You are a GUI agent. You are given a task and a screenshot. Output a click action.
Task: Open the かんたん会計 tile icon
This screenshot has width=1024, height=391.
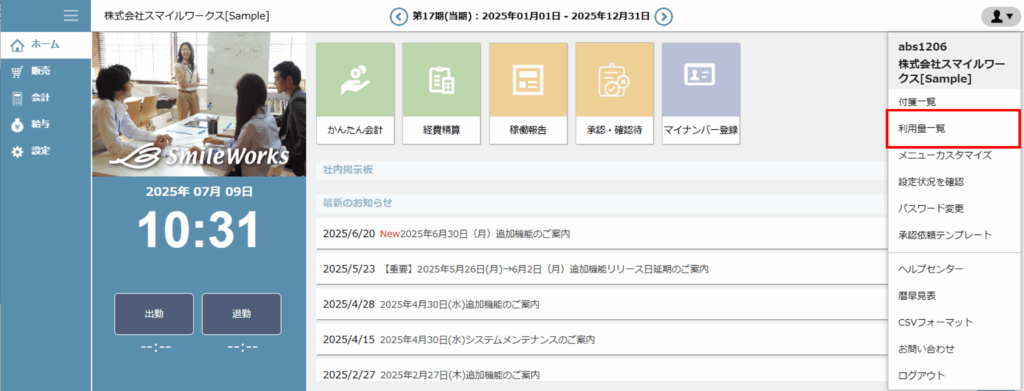[x=355, y=80]
